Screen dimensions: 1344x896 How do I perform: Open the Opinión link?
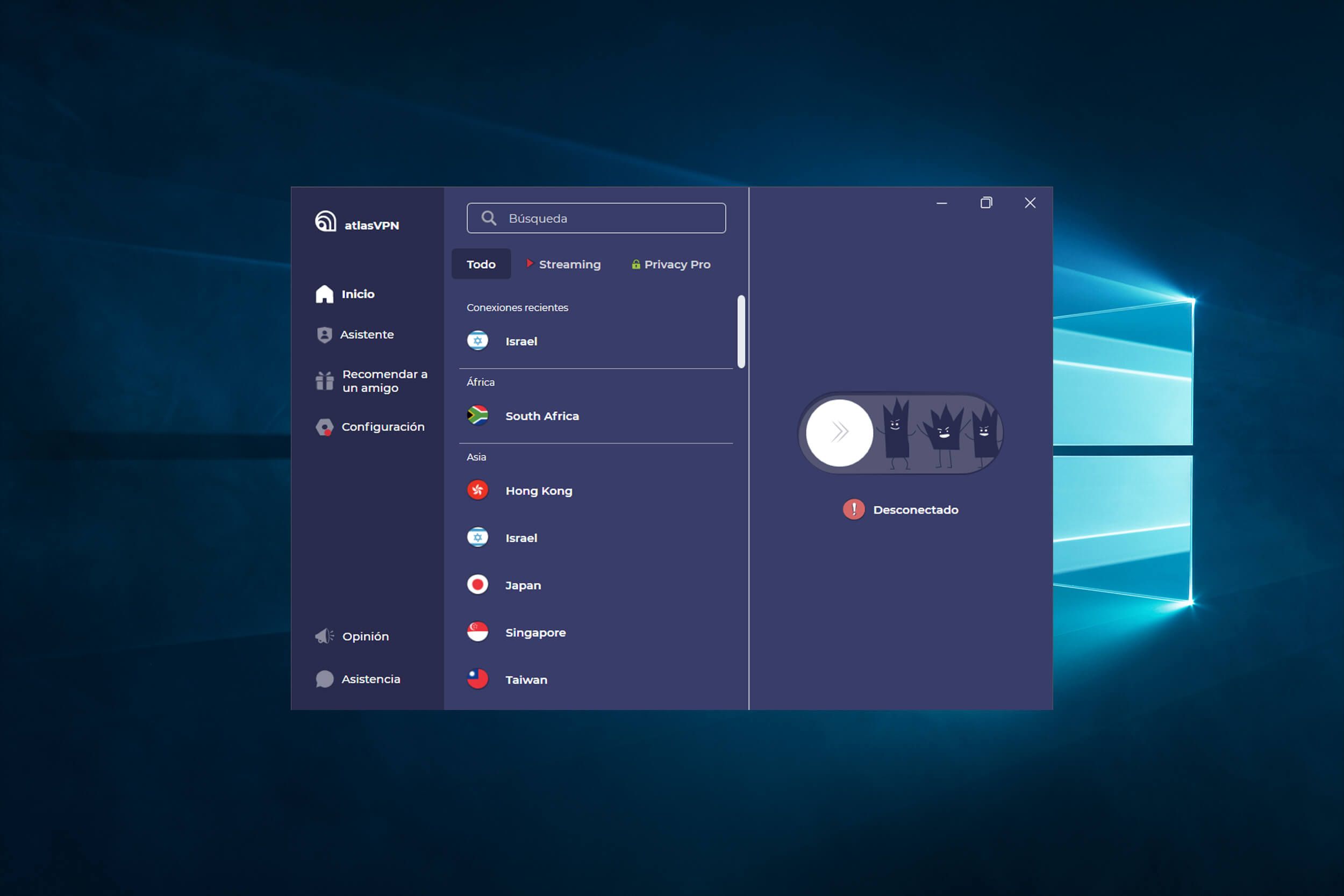[352, 636]
